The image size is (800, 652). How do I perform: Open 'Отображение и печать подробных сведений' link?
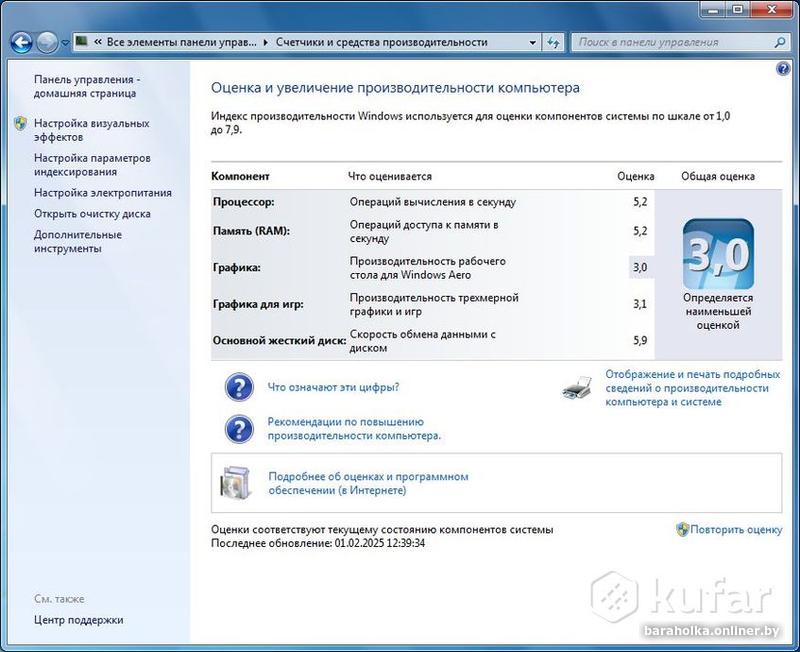point(693,388)
